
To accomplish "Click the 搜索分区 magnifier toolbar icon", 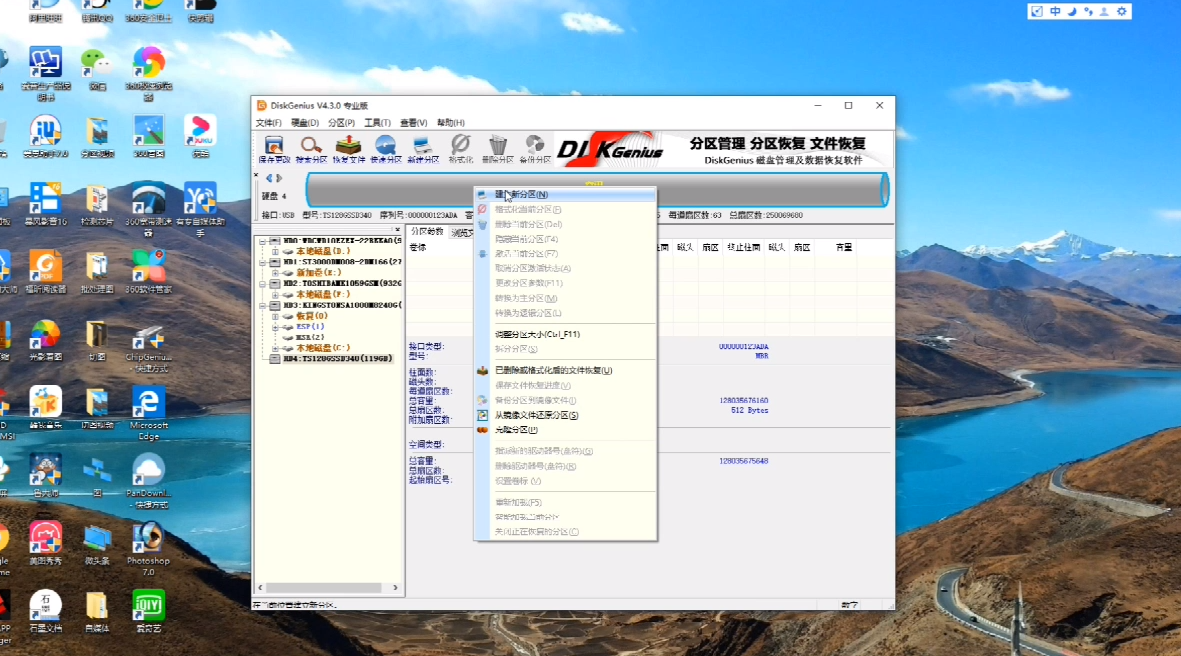I will [311, 149].
